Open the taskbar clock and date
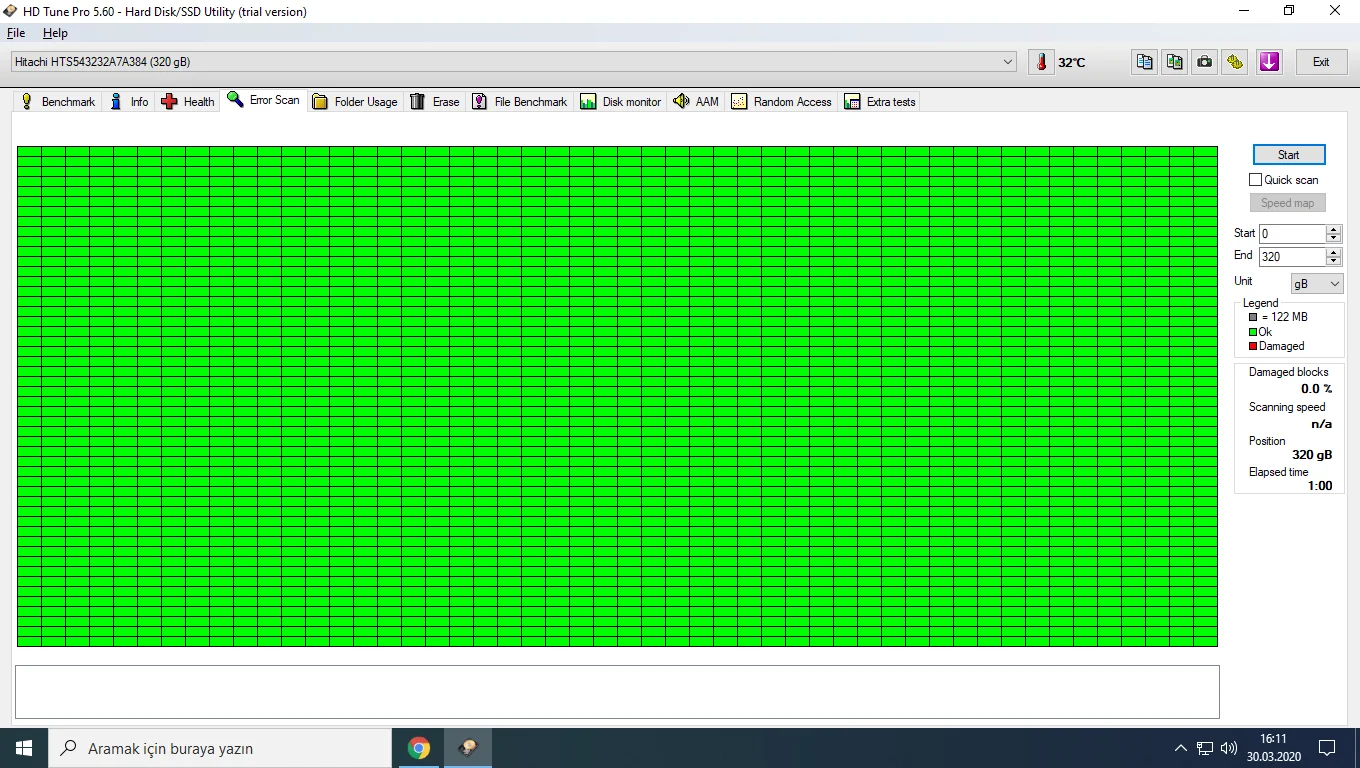1360x768 pixels. point(1272,748)
